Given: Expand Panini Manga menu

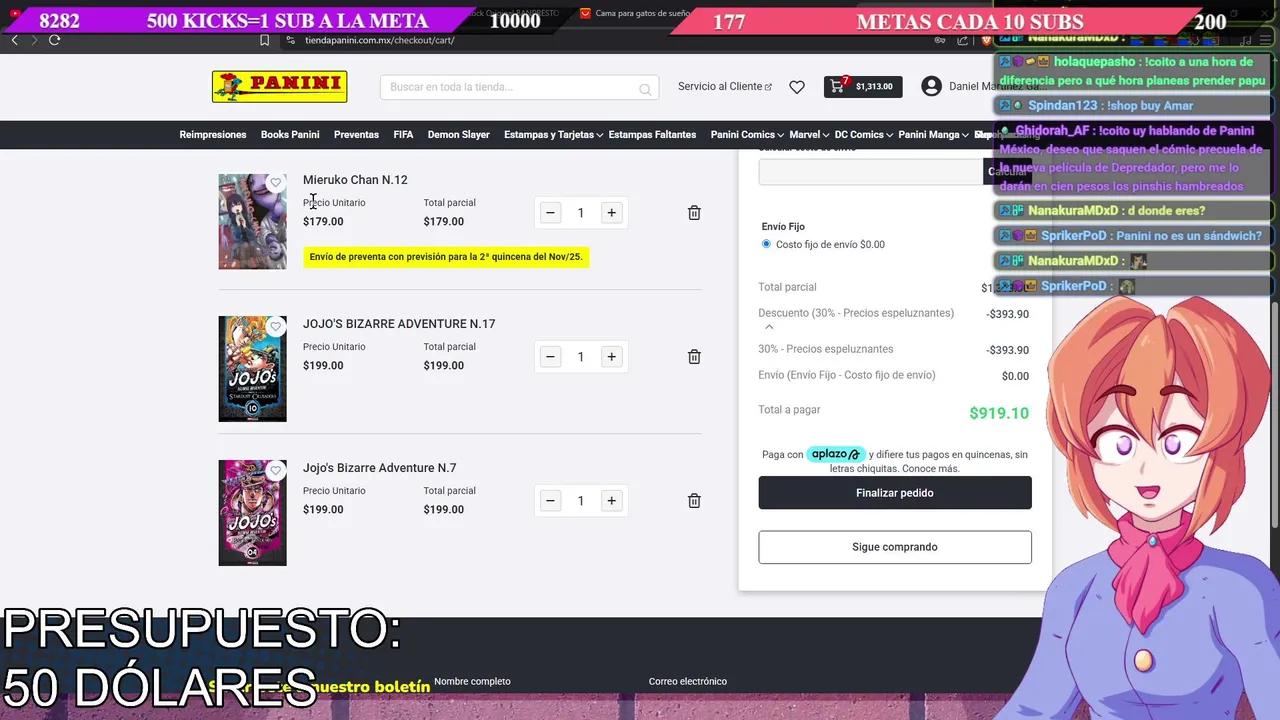Looking at the screenshot, I should click(x=934, y=134).
